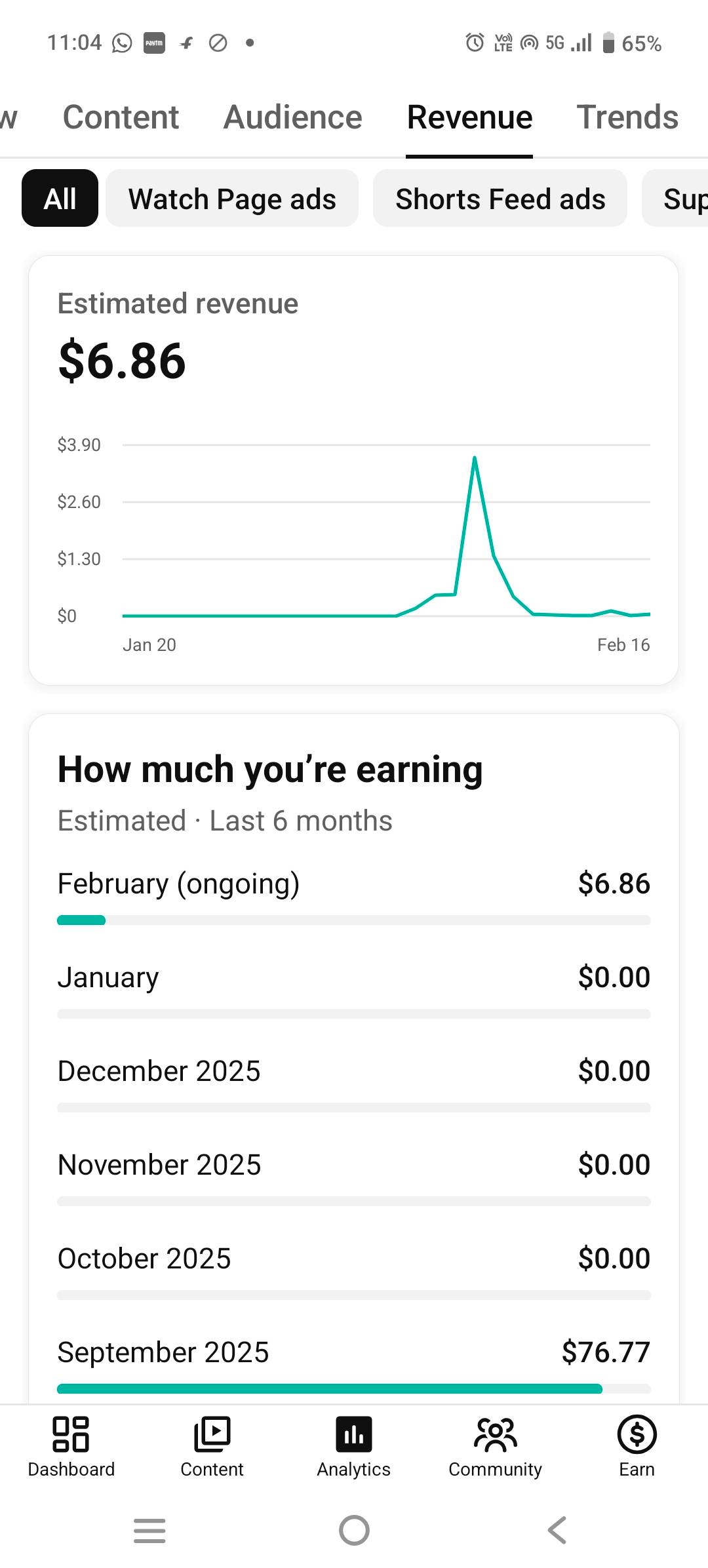This screenshot has width=708, height=1568.
Task: Tap the Android home circle button
Action: point(354,1530)
